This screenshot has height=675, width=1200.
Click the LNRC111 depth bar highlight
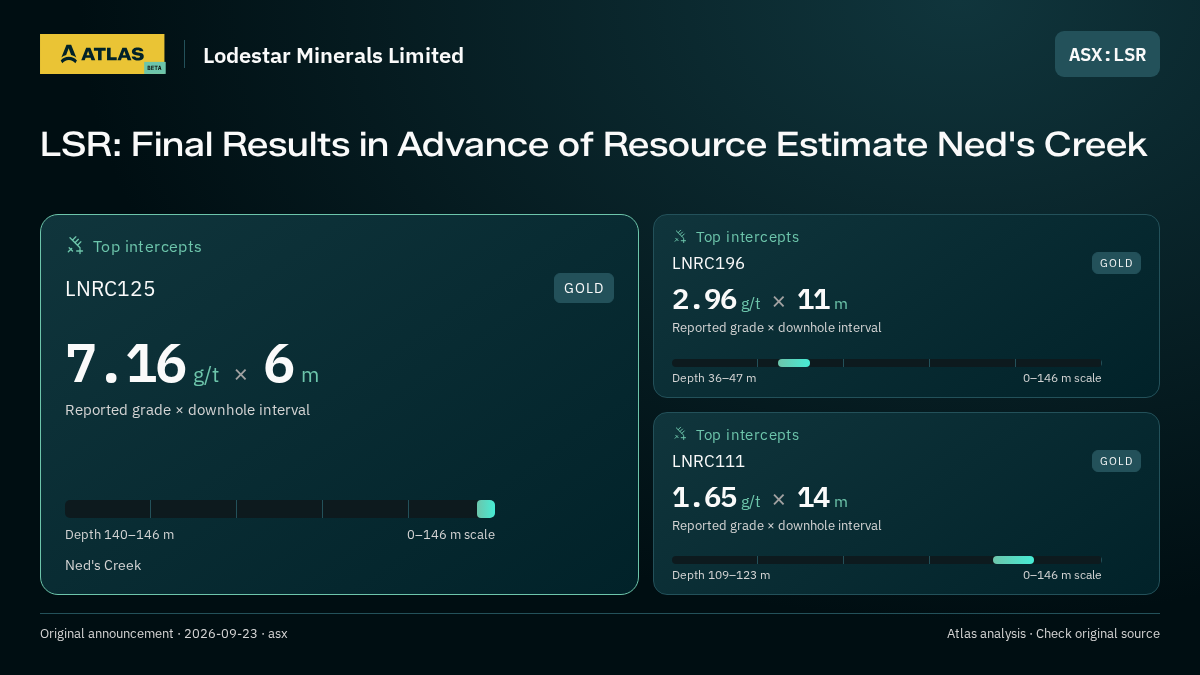(1013, 560)
